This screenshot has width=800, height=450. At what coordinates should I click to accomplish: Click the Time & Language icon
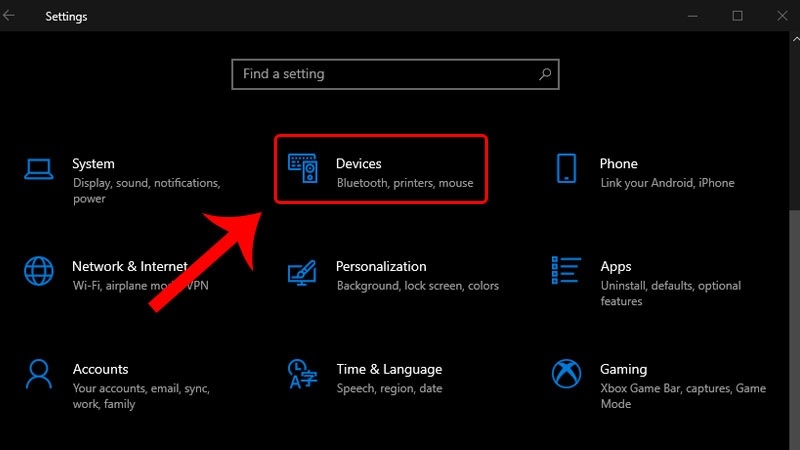302,374
